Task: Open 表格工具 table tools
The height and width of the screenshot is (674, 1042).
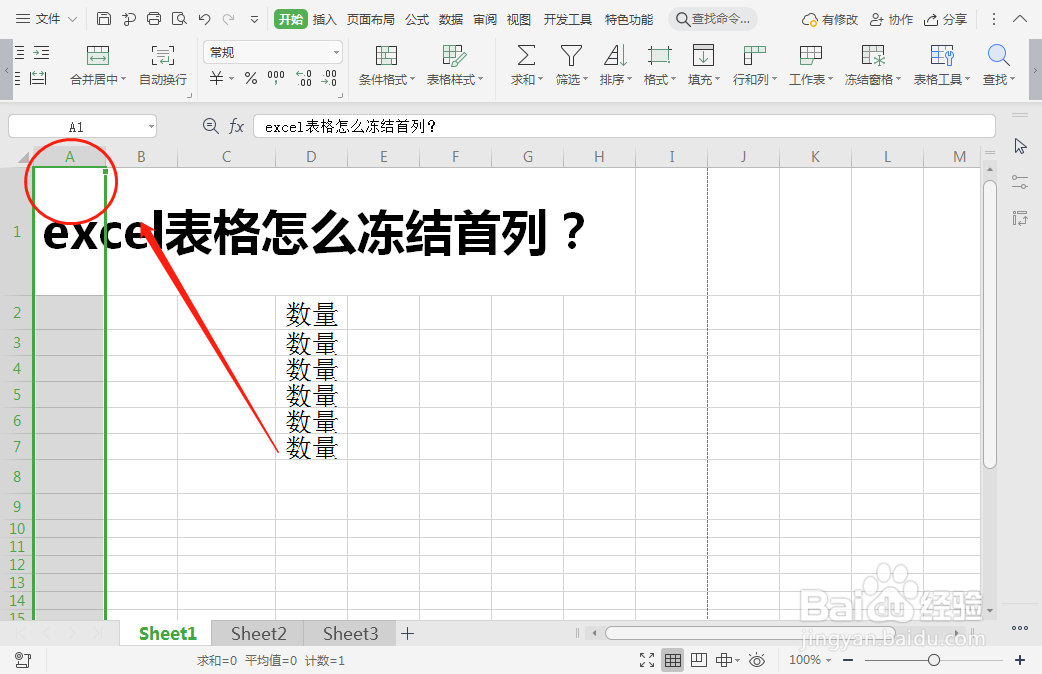Action: pos(942,65)
